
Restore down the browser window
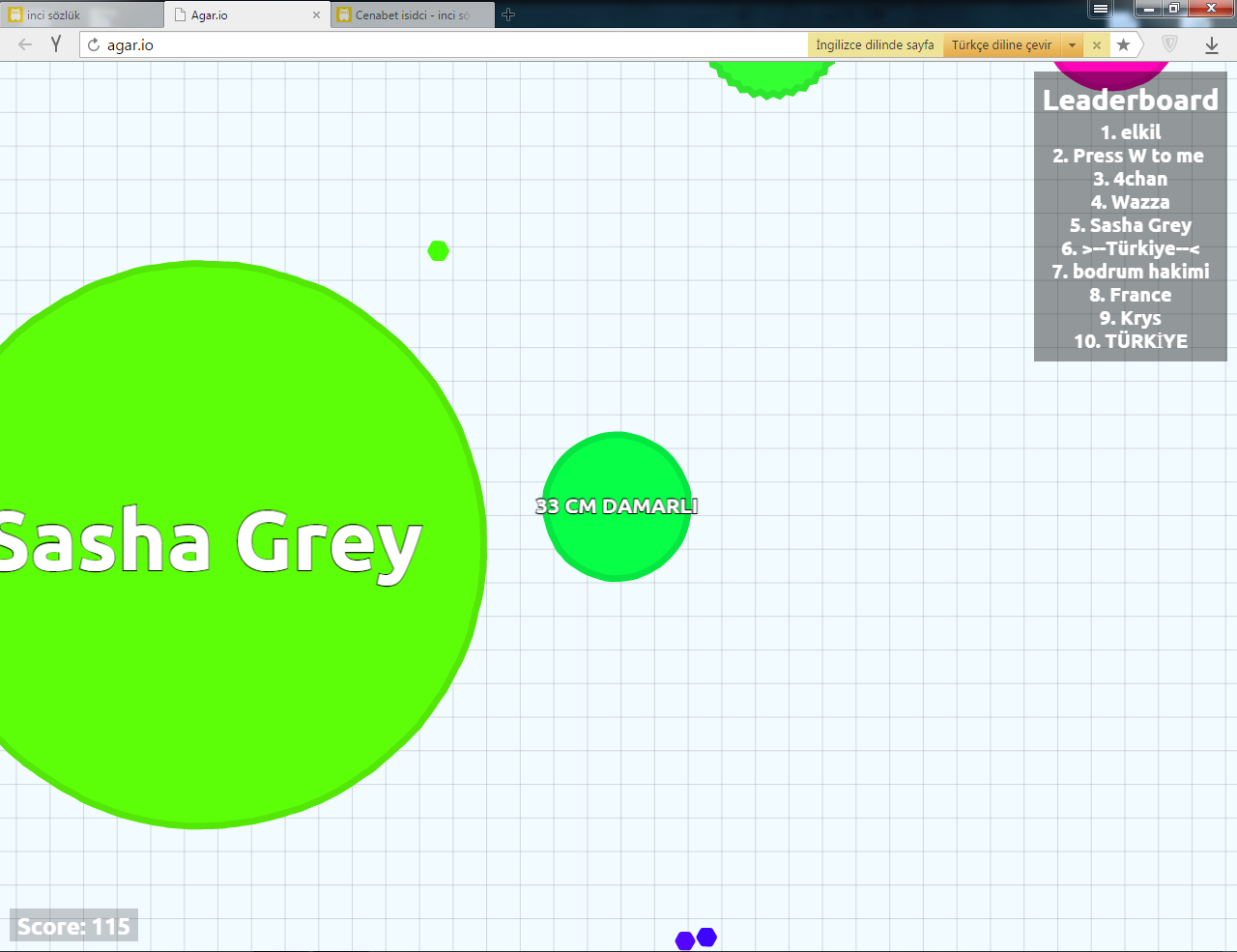1173,9
